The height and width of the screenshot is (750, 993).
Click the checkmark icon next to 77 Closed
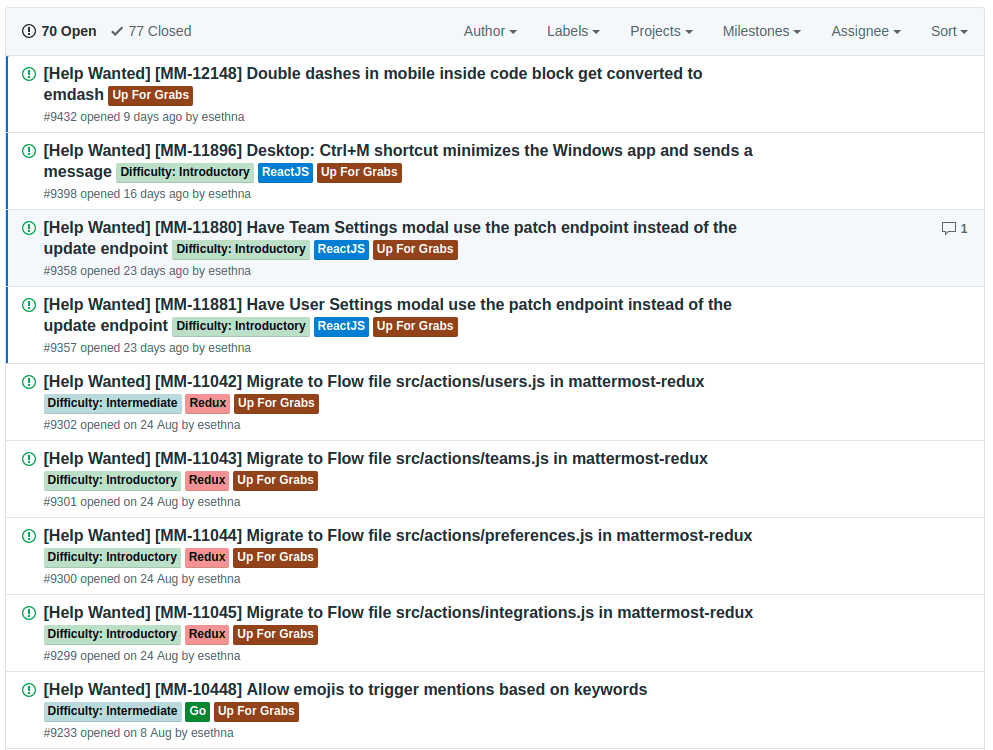pos(117,31)
